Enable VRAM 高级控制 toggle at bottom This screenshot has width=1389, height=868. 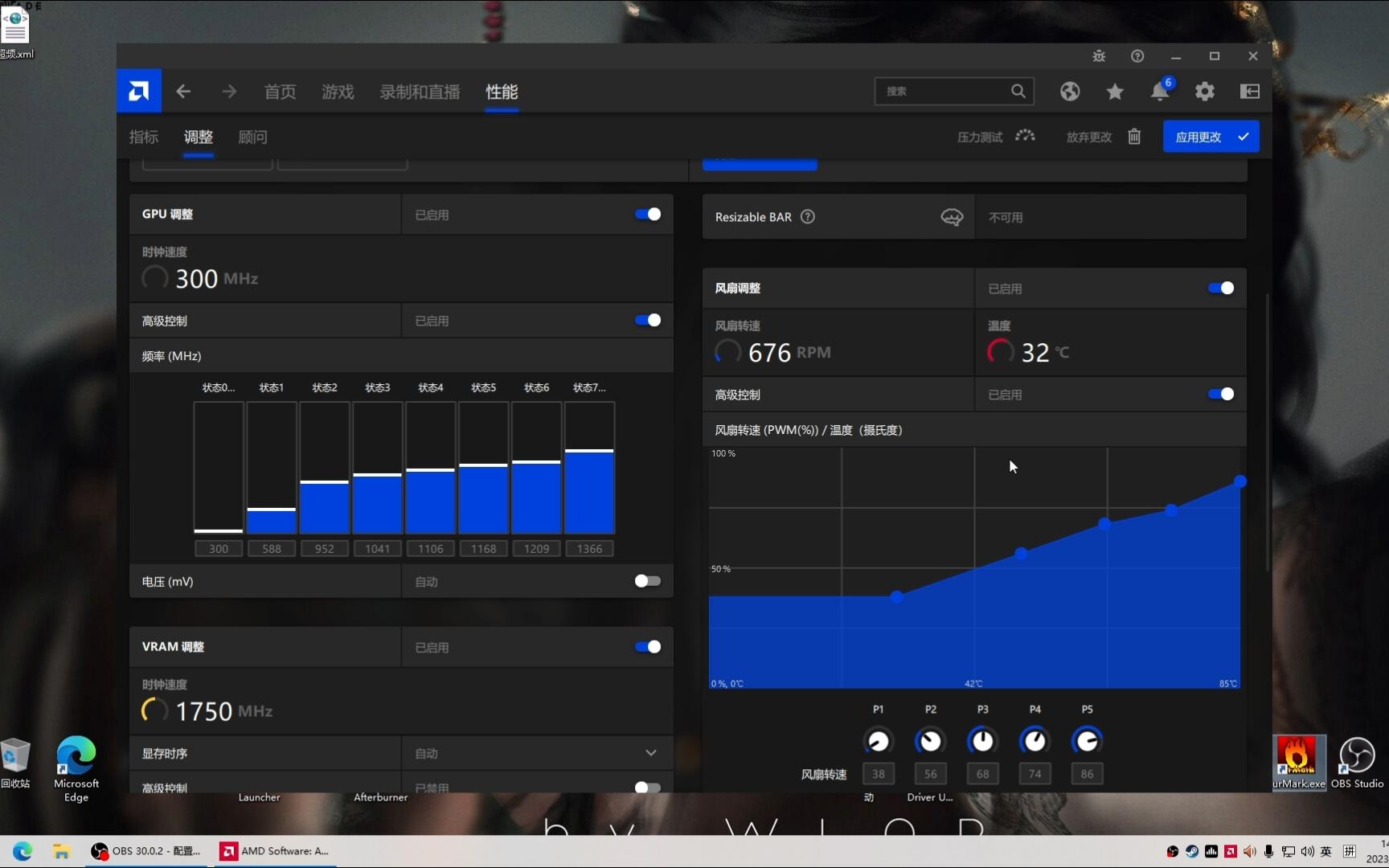pyautogui.click(x=648, y=787)
